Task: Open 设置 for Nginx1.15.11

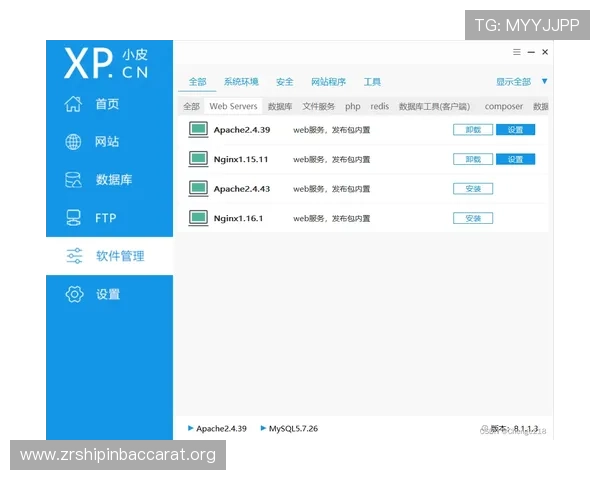Action: click(515, 159)
